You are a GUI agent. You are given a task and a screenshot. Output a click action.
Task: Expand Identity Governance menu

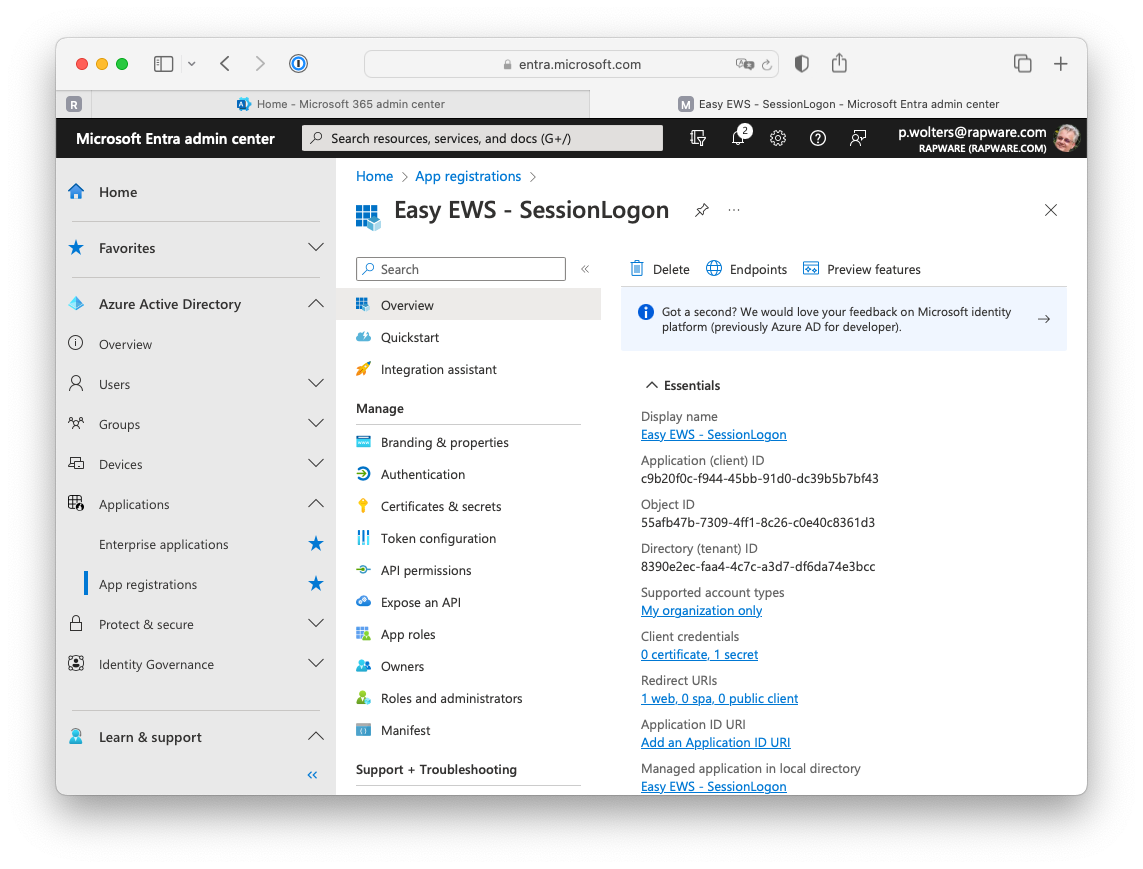[x=316, y=663]
